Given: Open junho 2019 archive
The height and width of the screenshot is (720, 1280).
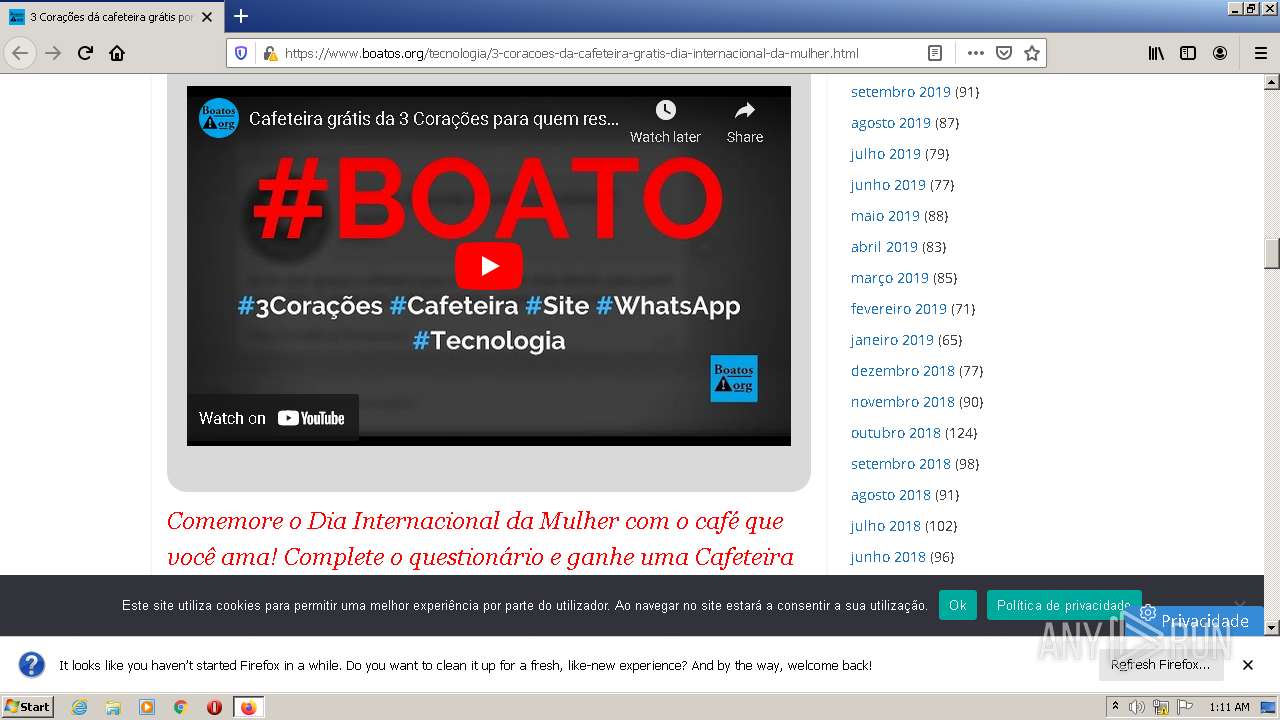Looking at the screenshot, I should 888,185.
